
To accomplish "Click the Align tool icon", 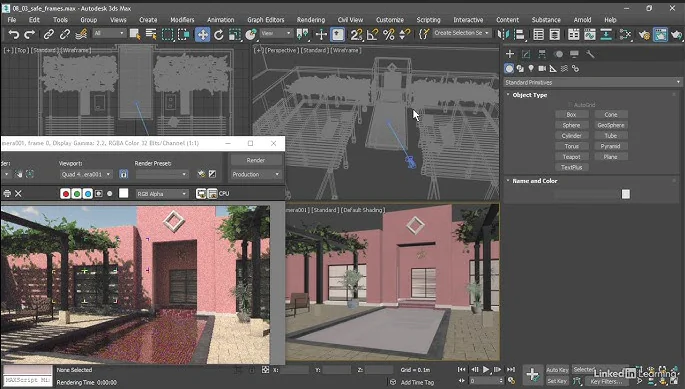I will click(519, 34).
